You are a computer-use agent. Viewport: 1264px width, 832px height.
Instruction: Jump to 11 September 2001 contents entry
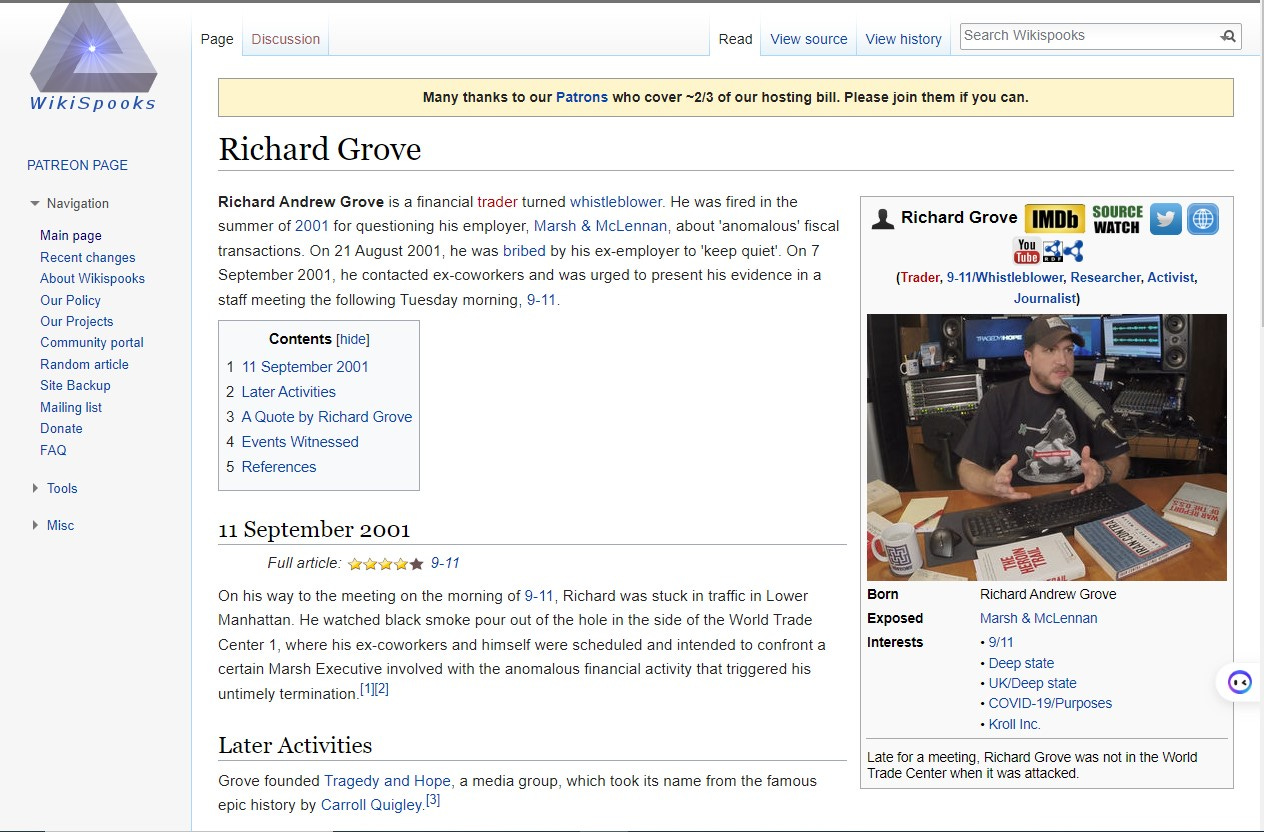point(305,367)
